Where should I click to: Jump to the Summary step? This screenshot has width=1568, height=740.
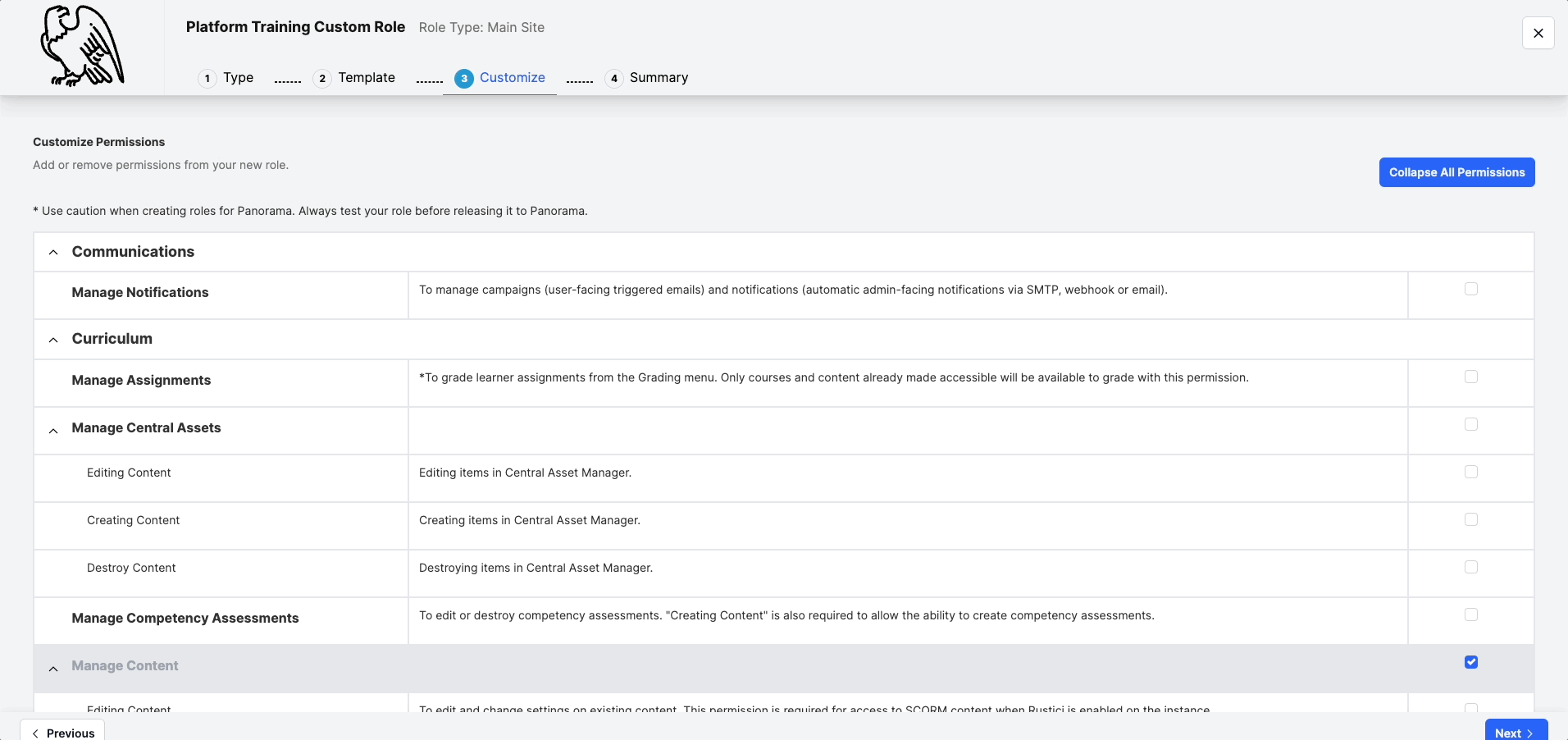[x=659, y=77]
